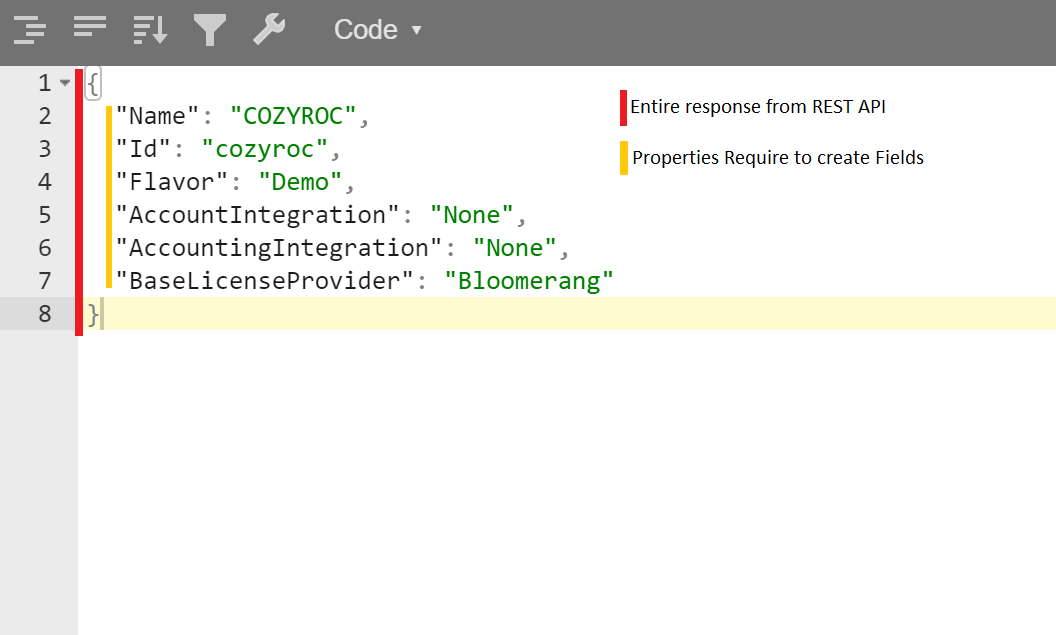Format the JSON with indentation icon

30,30
